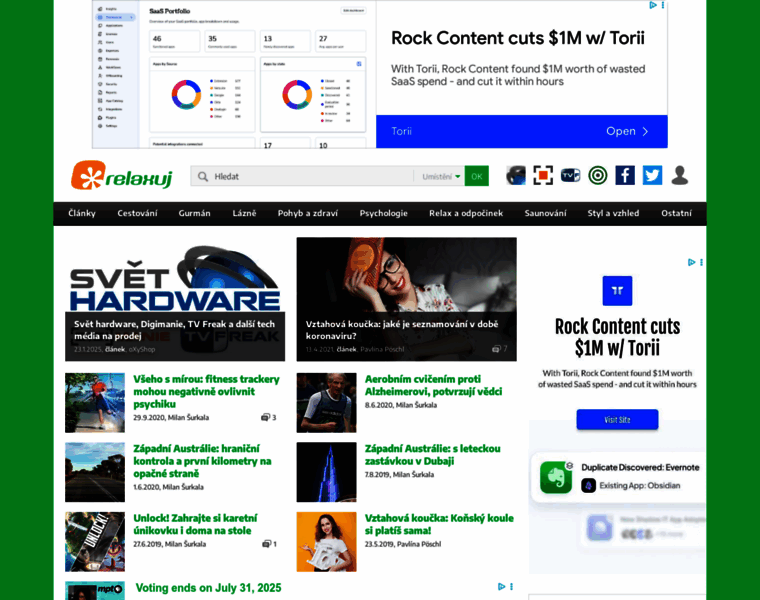The height and width of the screenshot is (600, 760).
Task: Click author Pavlína Pöschl under koronaviru article
Action: 382,349
